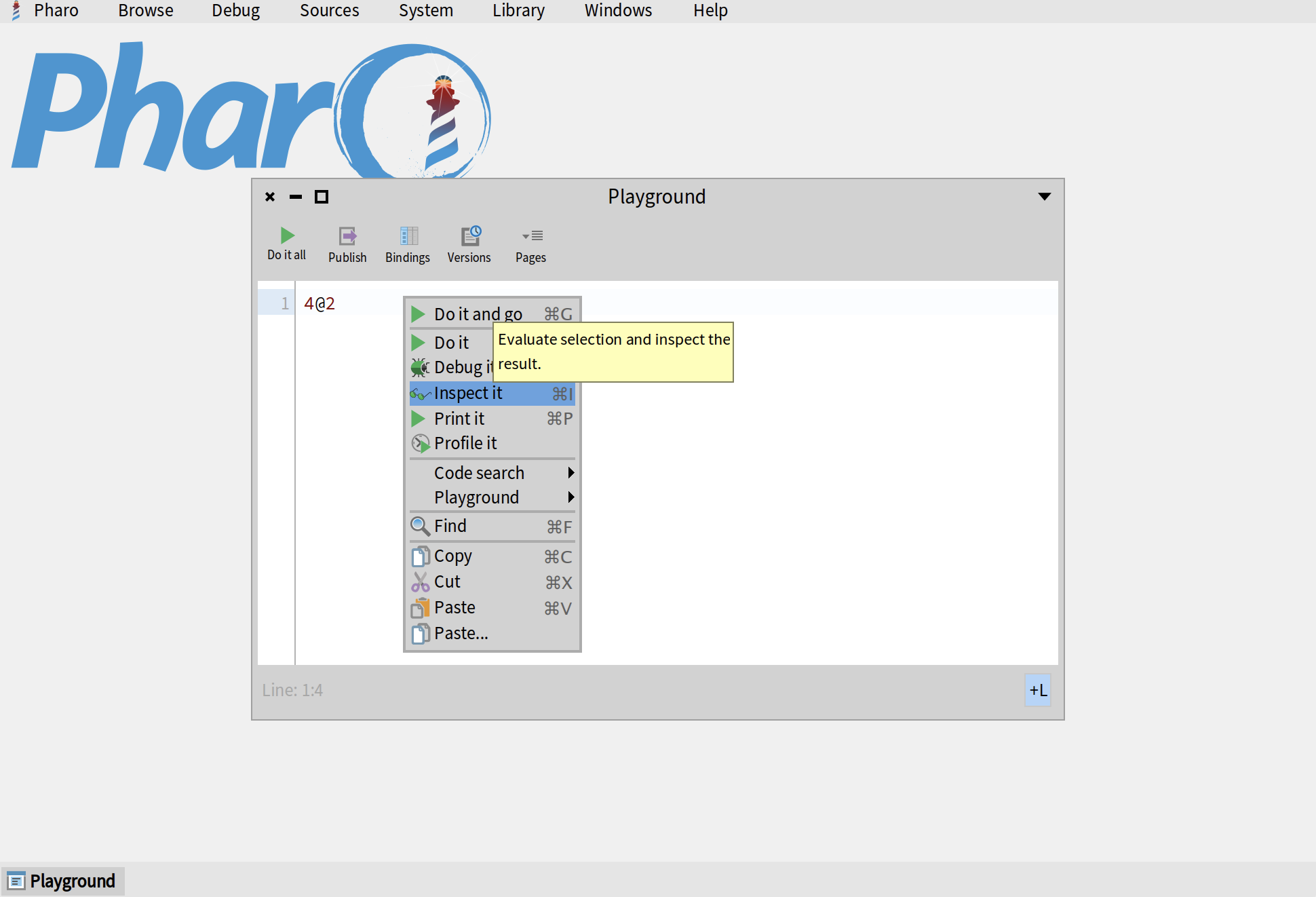Click the 4@2 code line
Image resolution: width=1316 pixels, height=897 pixels.
pyautogui.click(x=320, y=303)
